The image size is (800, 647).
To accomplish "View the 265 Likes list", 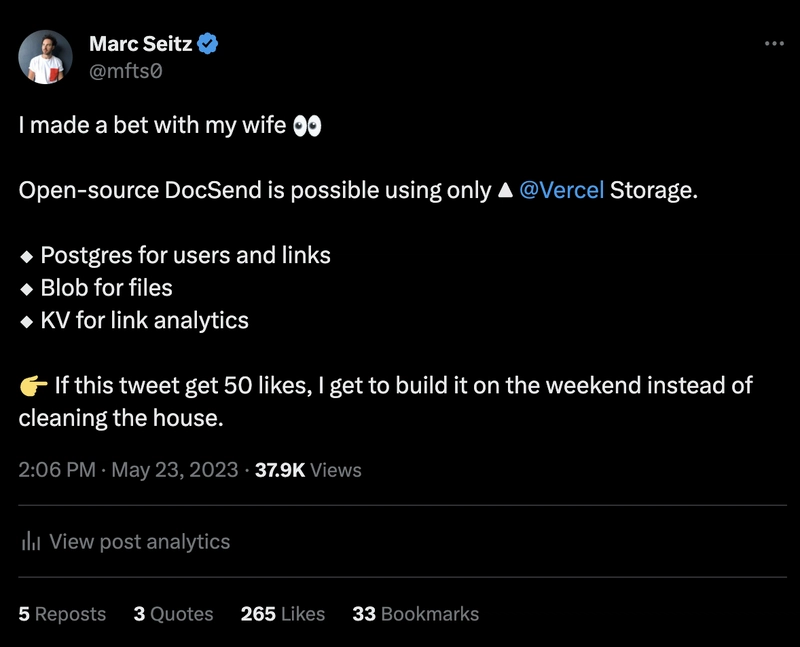I will click(x=283, y=614).
